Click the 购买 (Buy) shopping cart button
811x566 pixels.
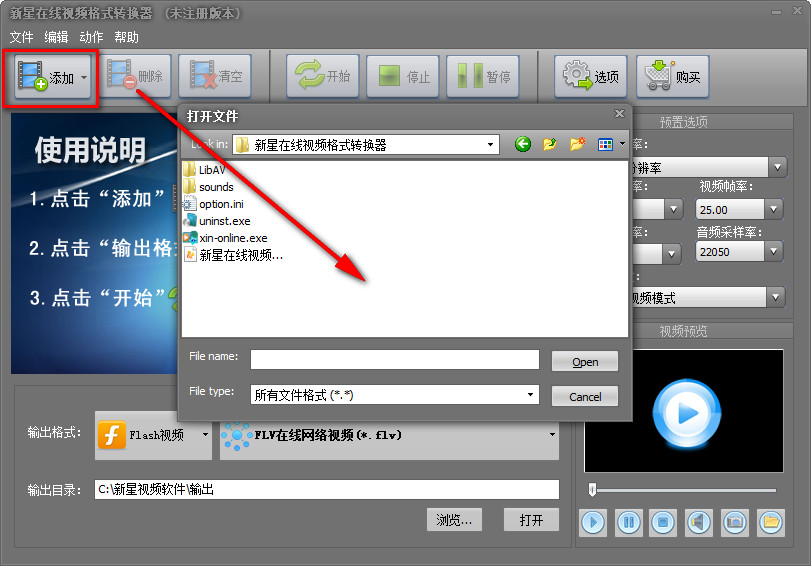point(673,76)
